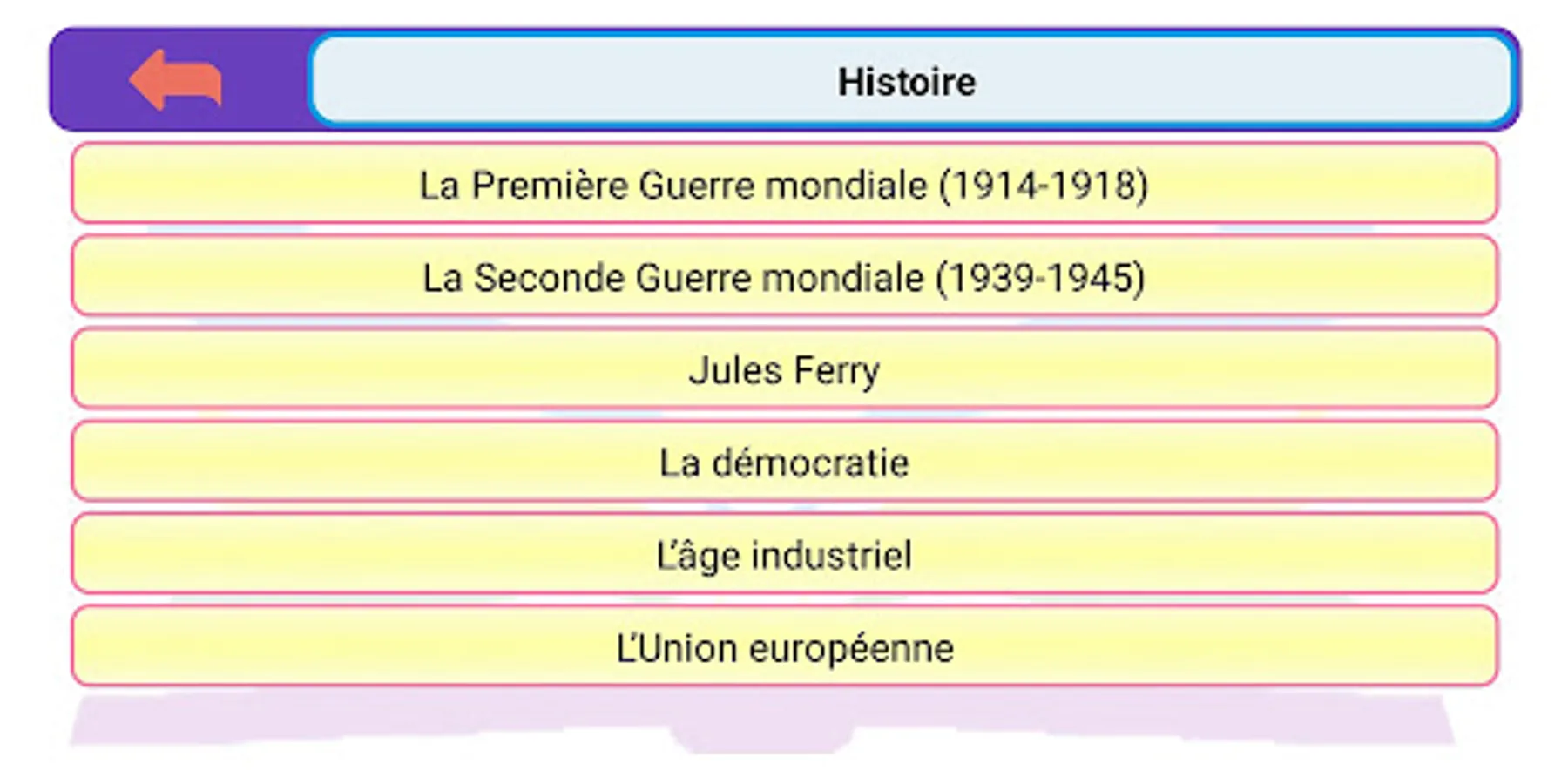The width and height of the screenshot is (1568, 784).
Task: Click the Histoire heading text
Action: click(906, 82)
